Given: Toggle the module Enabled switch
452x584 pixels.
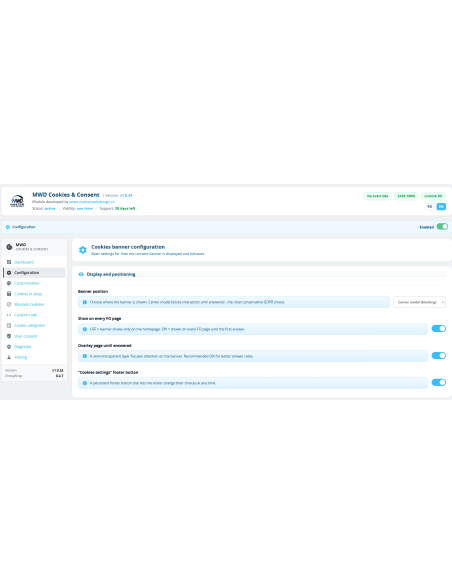Looking at the screenshot, I should (442, 226).
